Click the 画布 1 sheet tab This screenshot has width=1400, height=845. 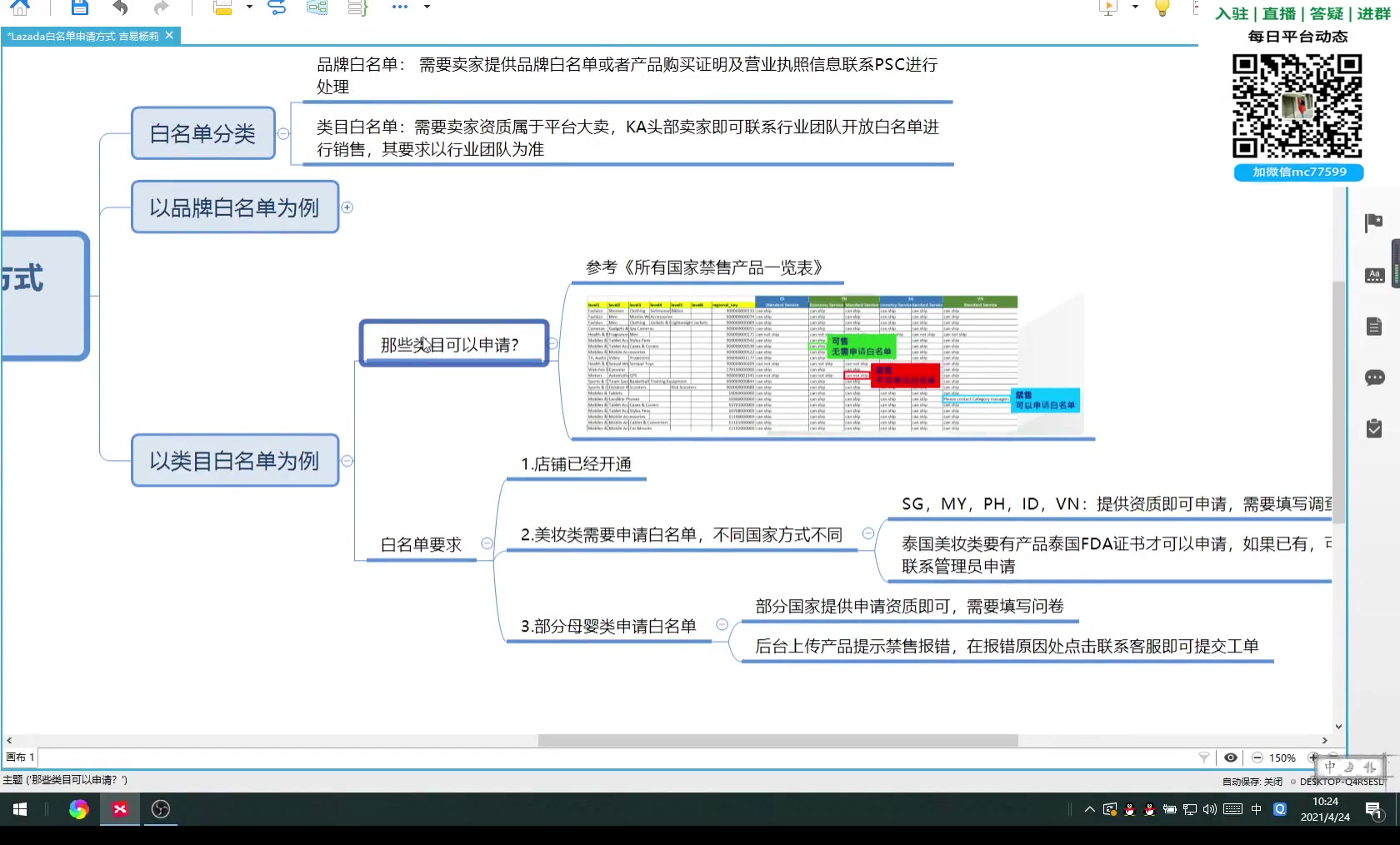20,757
